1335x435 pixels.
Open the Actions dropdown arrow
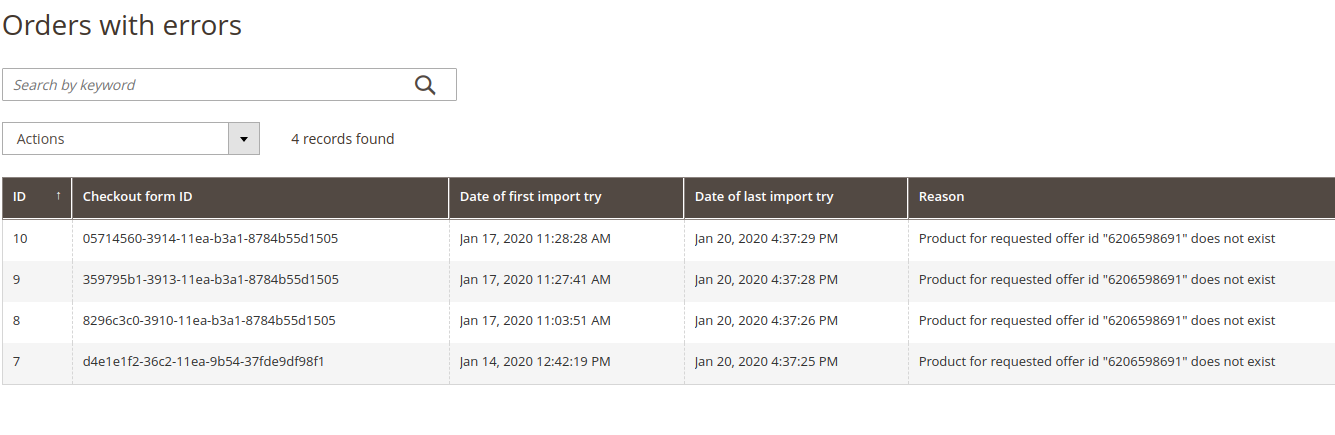pos(244,139)
